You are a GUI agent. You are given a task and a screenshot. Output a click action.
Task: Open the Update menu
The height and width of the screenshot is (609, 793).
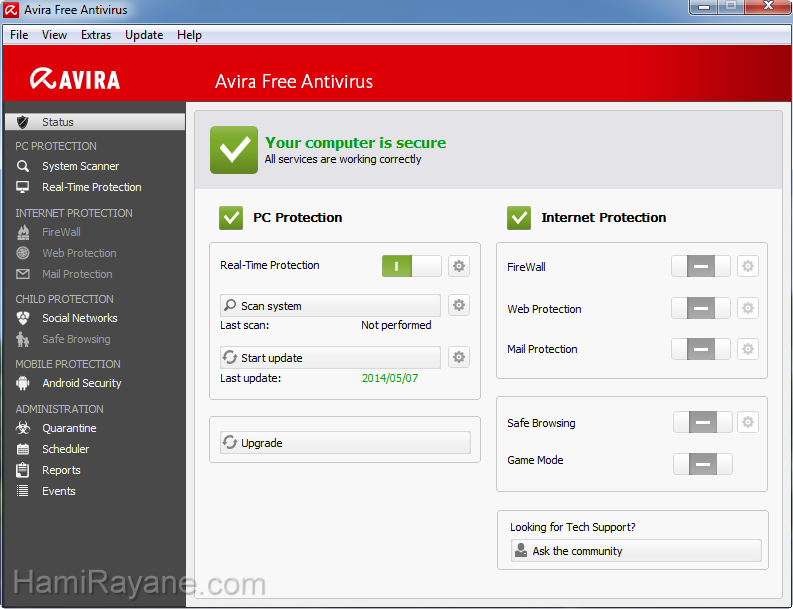point(144,35)
